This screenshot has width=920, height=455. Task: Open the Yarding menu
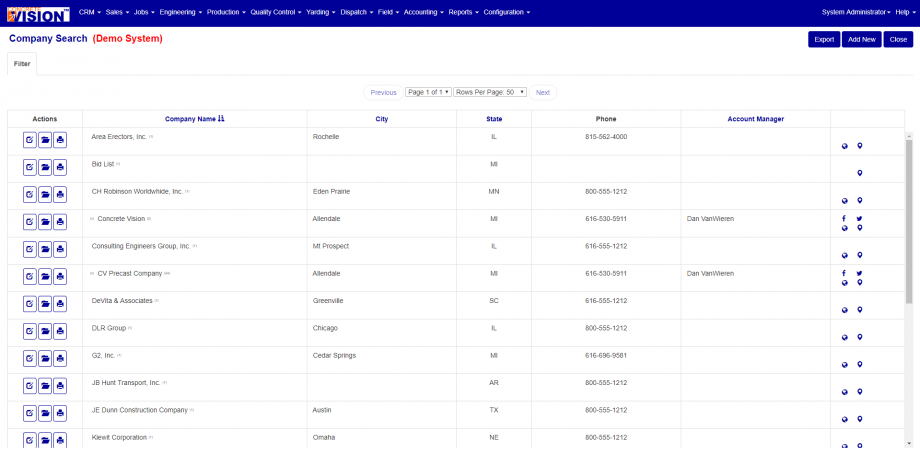coord(321,12)
